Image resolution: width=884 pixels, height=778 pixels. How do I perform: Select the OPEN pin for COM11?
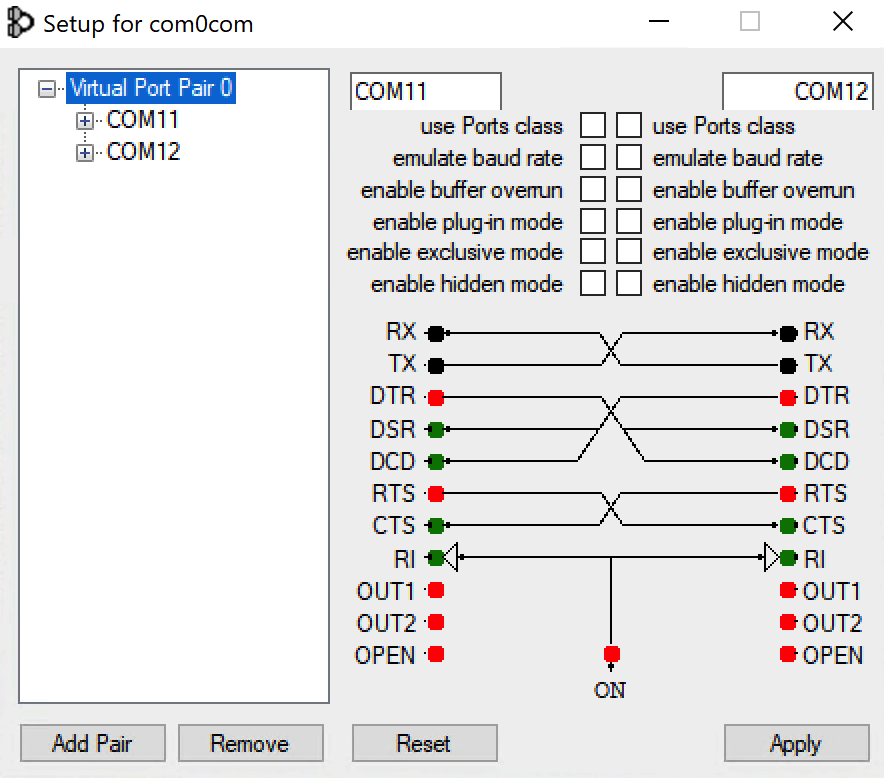pos(436,654)
